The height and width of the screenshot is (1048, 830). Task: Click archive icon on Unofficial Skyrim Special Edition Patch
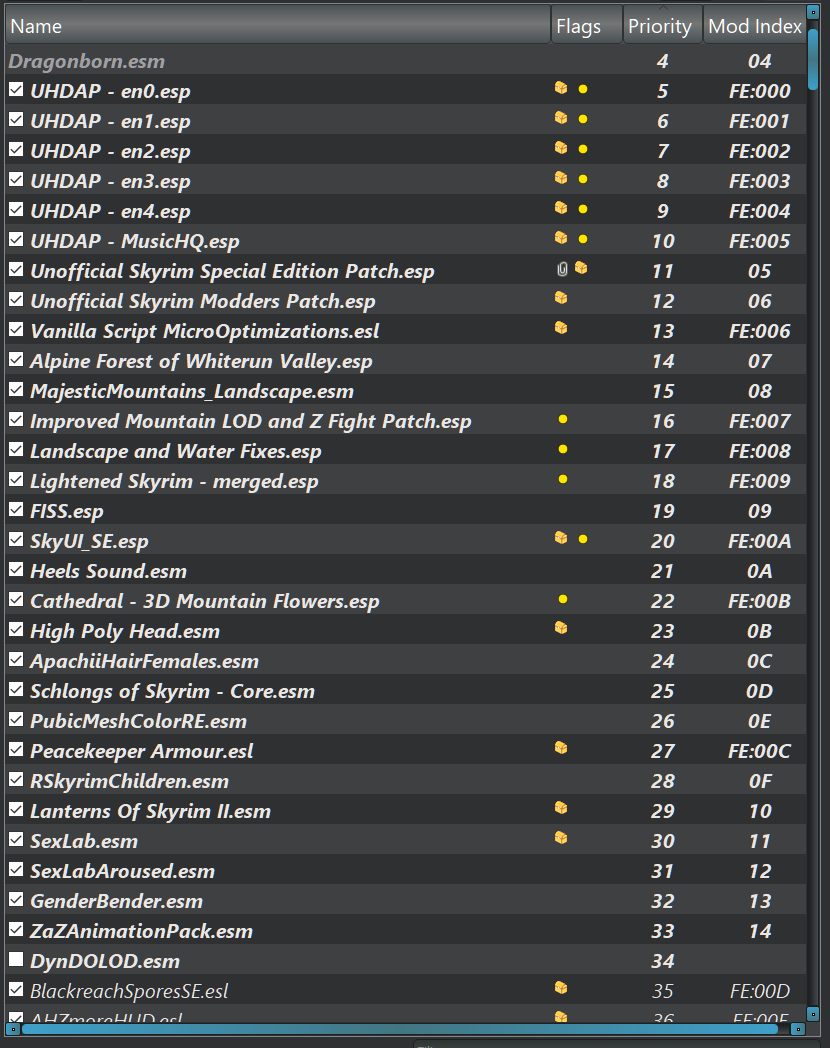581,268
